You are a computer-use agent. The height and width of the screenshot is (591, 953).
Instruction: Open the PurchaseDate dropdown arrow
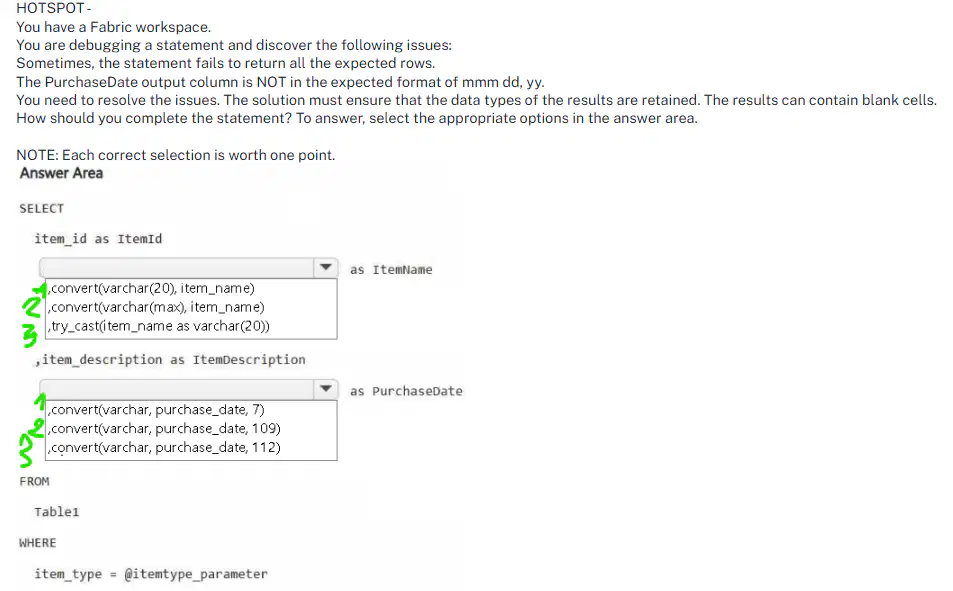click(x=326, y=389)
